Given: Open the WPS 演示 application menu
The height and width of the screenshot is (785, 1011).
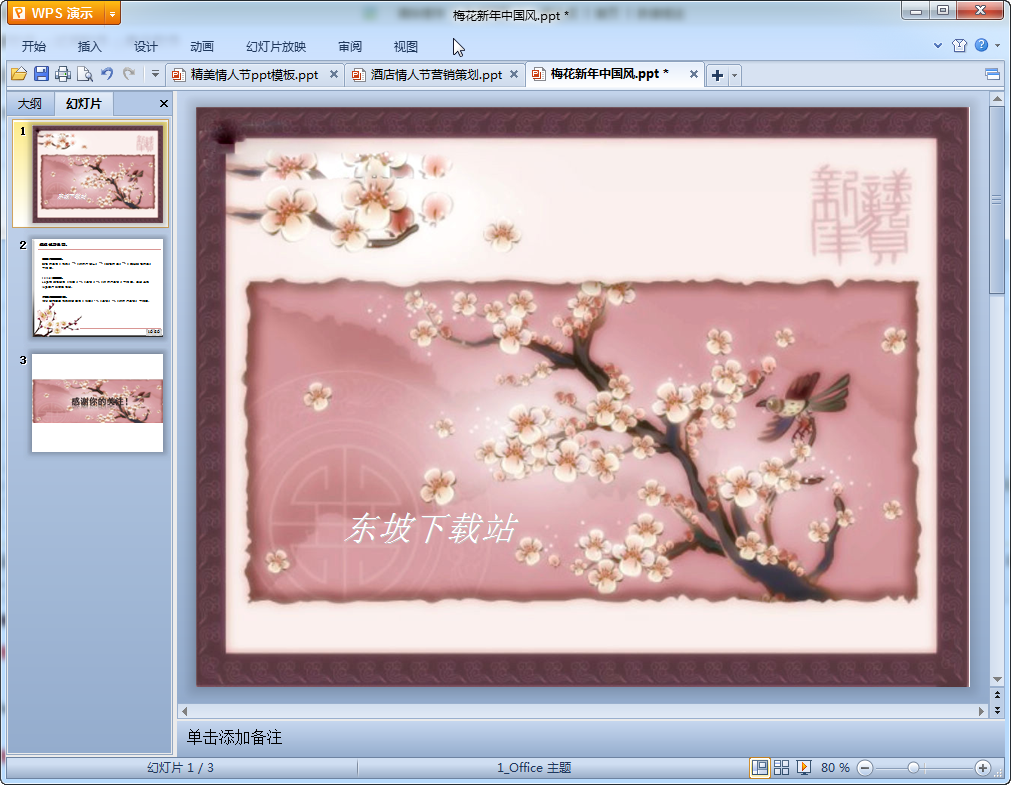Looking at the screenshot, I should tap(55, 13).
